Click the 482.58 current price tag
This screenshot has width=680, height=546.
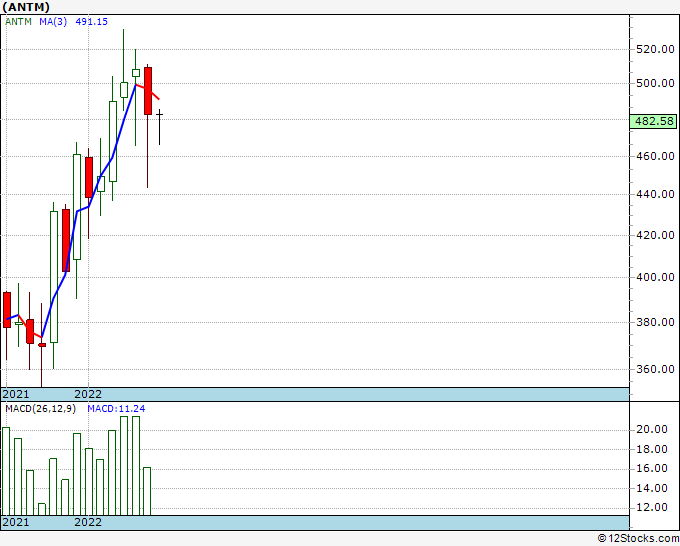654,121
